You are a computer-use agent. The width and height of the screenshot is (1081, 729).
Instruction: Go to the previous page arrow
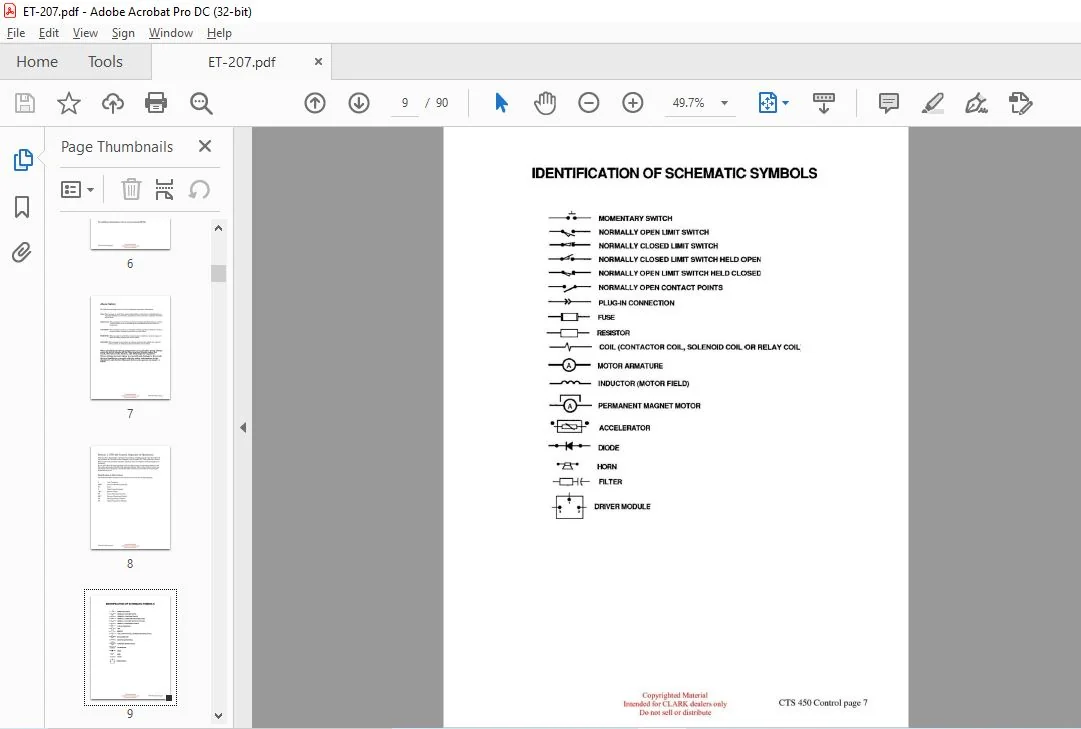(x=315, y=103)
